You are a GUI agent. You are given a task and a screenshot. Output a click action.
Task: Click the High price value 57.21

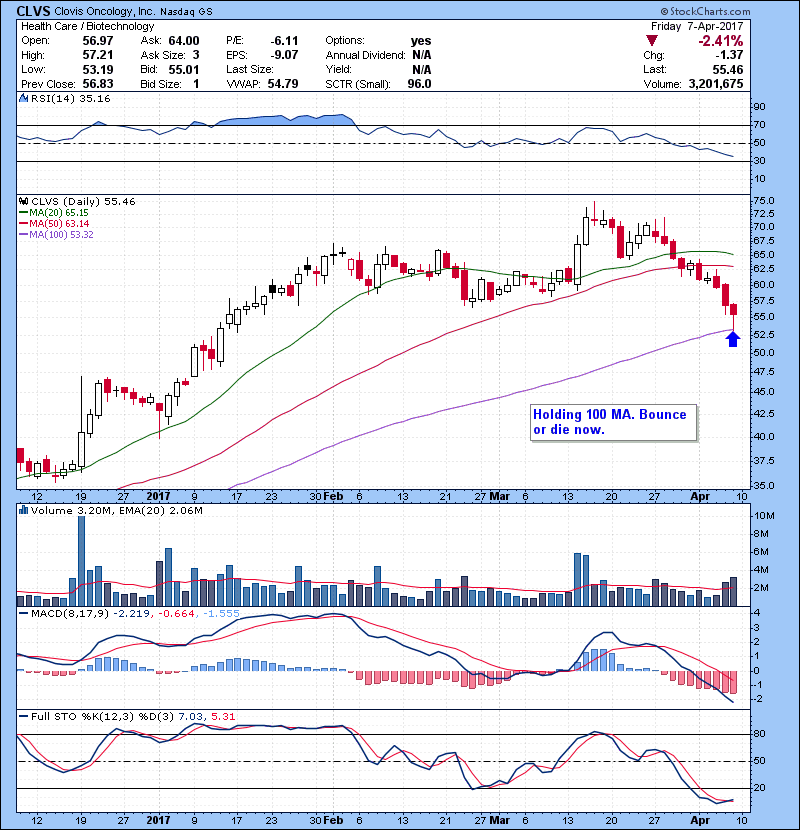point(97,55)
